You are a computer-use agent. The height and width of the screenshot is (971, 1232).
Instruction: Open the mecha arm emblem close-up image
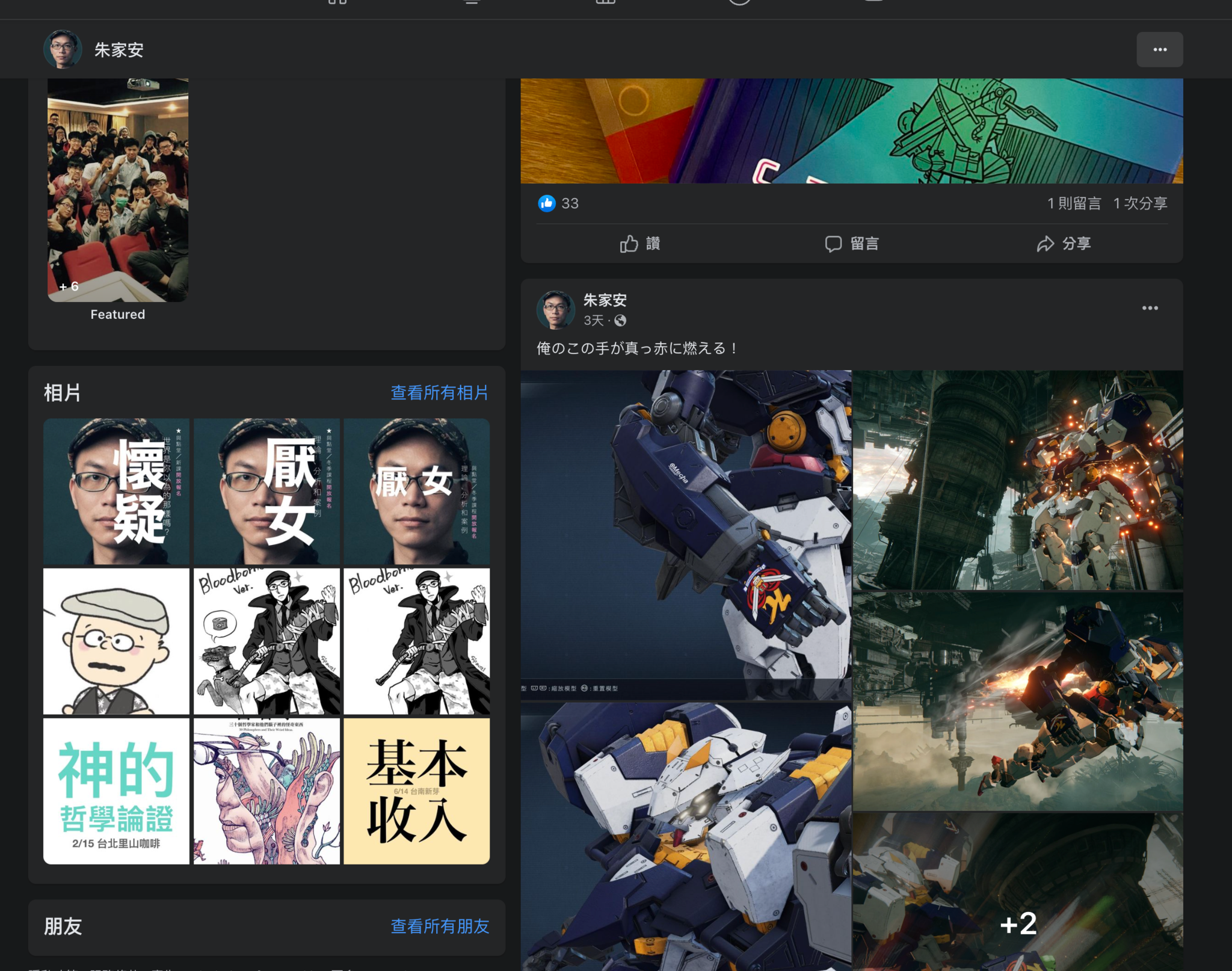tap(686, 535)
